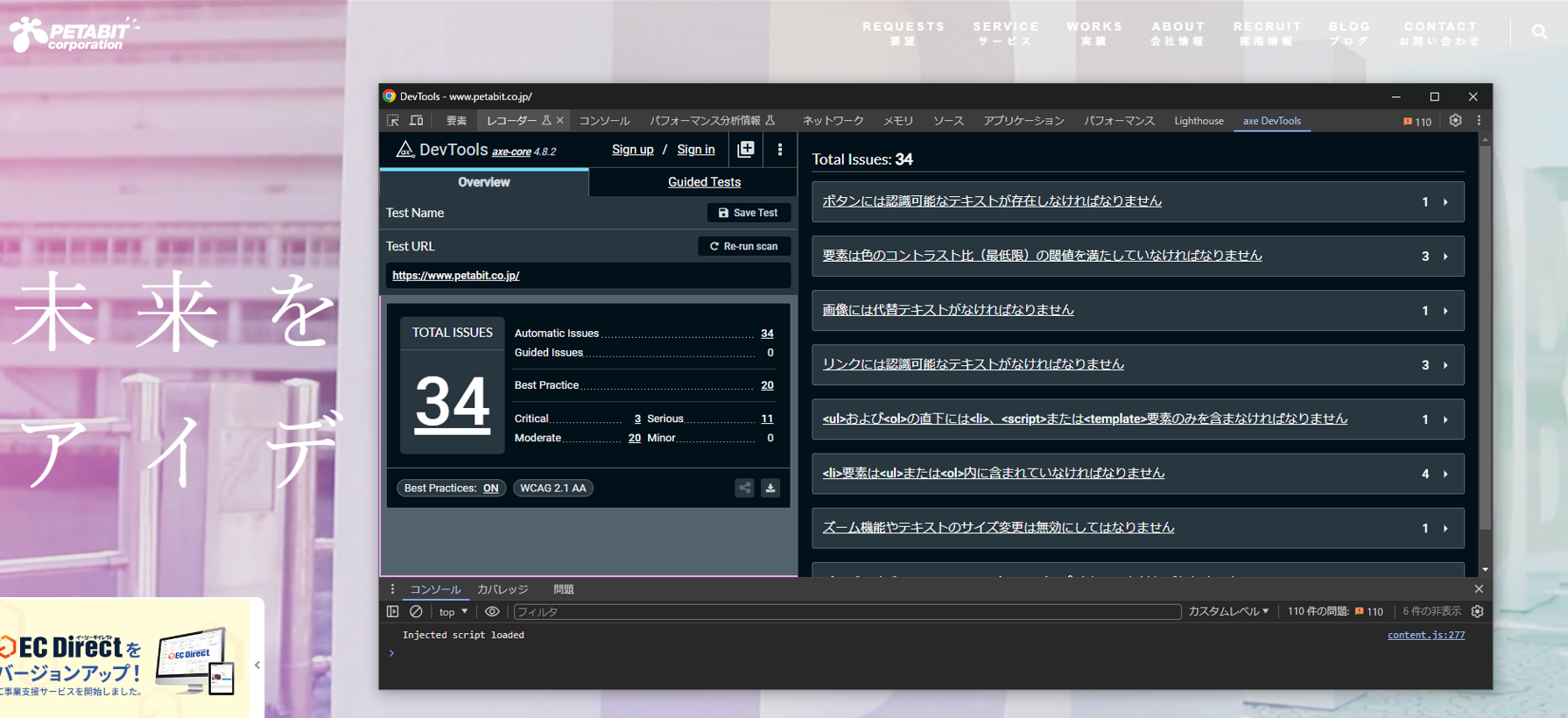Screen dimensions: 1568x718
Task: Toggle the device toolbar icon
Action: click(x=417, y=121)
